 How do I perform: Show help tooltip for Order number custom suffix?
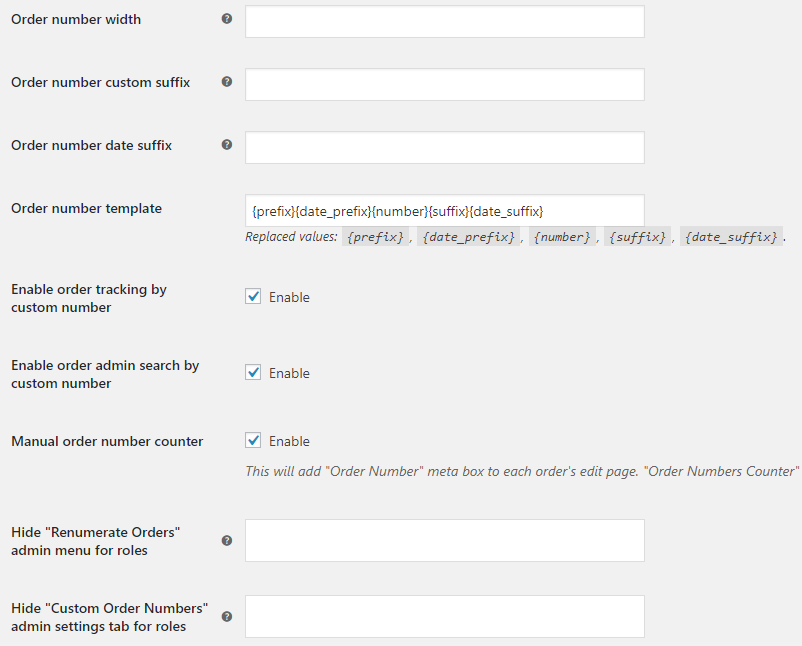[x=227, y=82]
